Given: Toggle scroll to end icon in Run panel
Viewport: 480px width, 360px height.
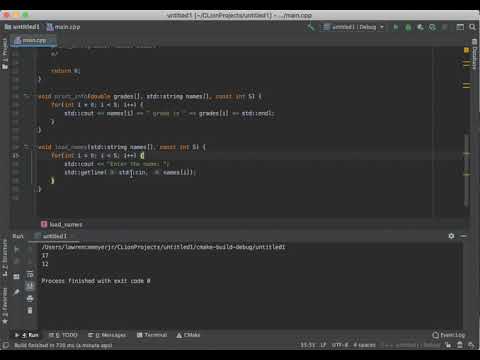Looking at the screenshot, I should coord(30,286).
